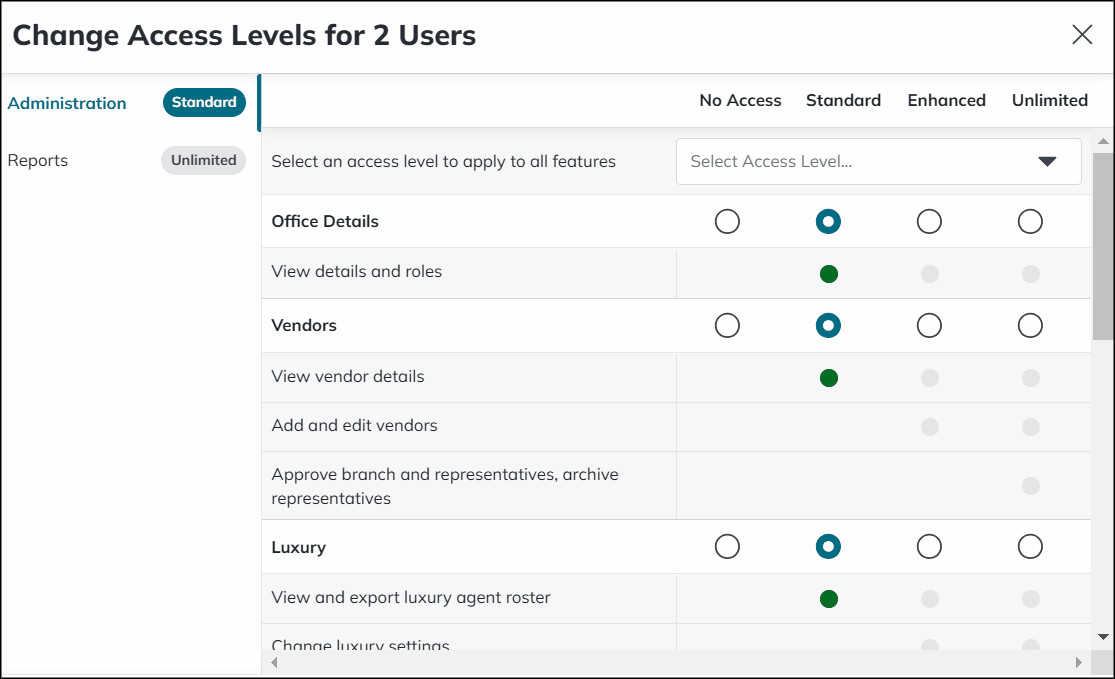Click 'Select an access level to apply to all features'
This screenshot has height=679, width=1115.
pos(444,161)
